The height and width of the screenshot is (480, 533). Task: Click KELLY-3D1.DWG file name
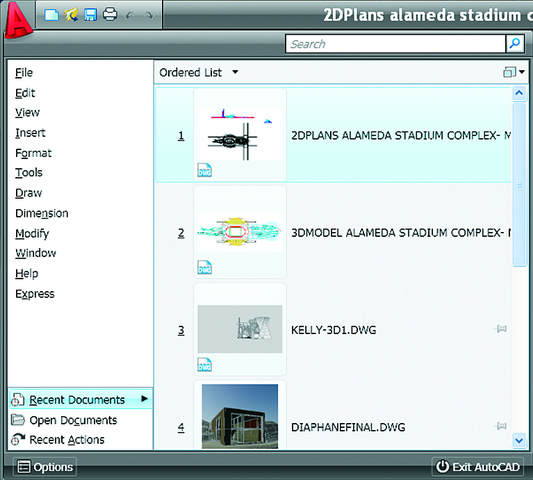click(333, 330)
